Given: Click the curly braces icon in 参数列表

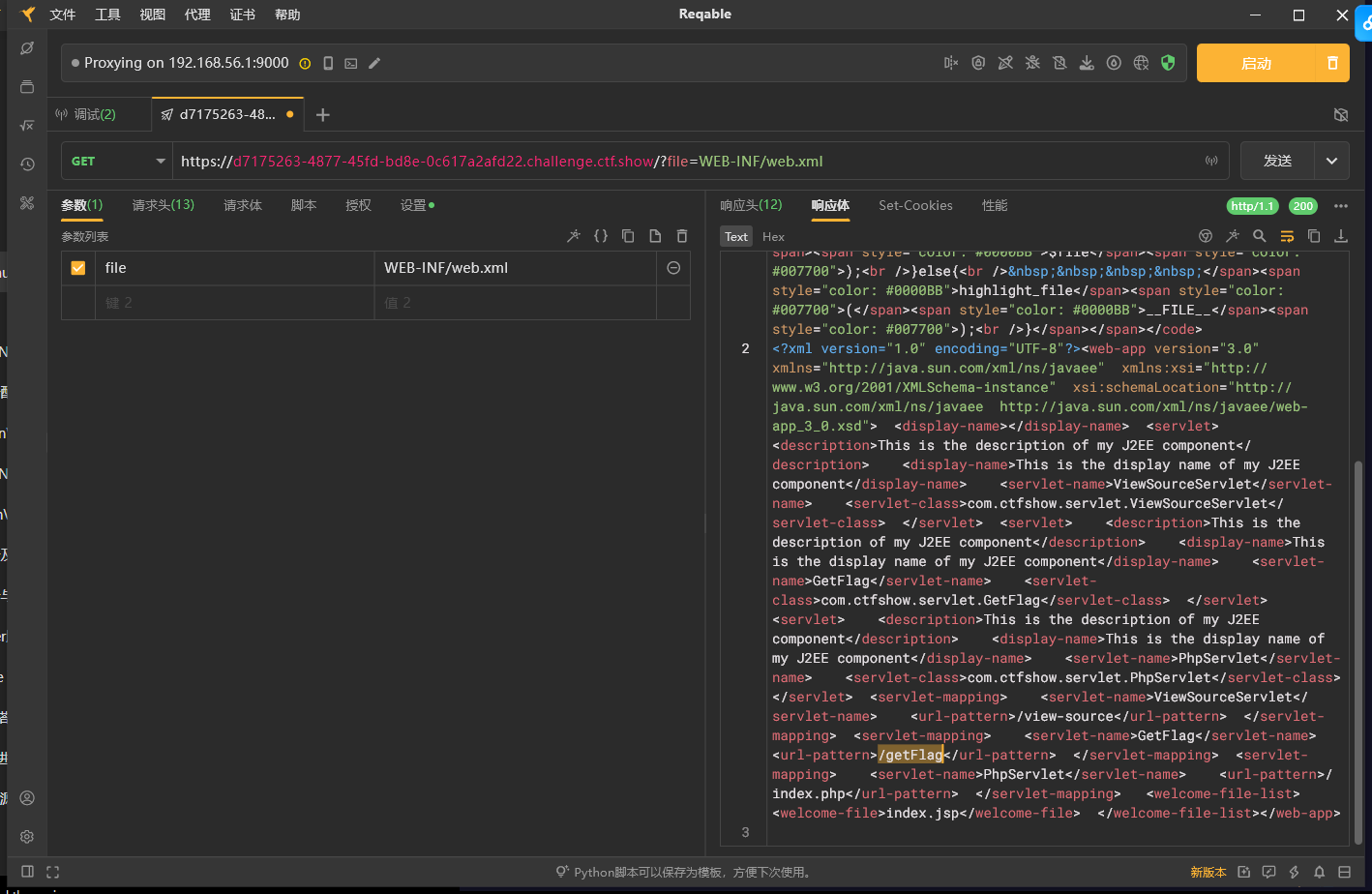Looking at the screenshot, I should [601, 236].
